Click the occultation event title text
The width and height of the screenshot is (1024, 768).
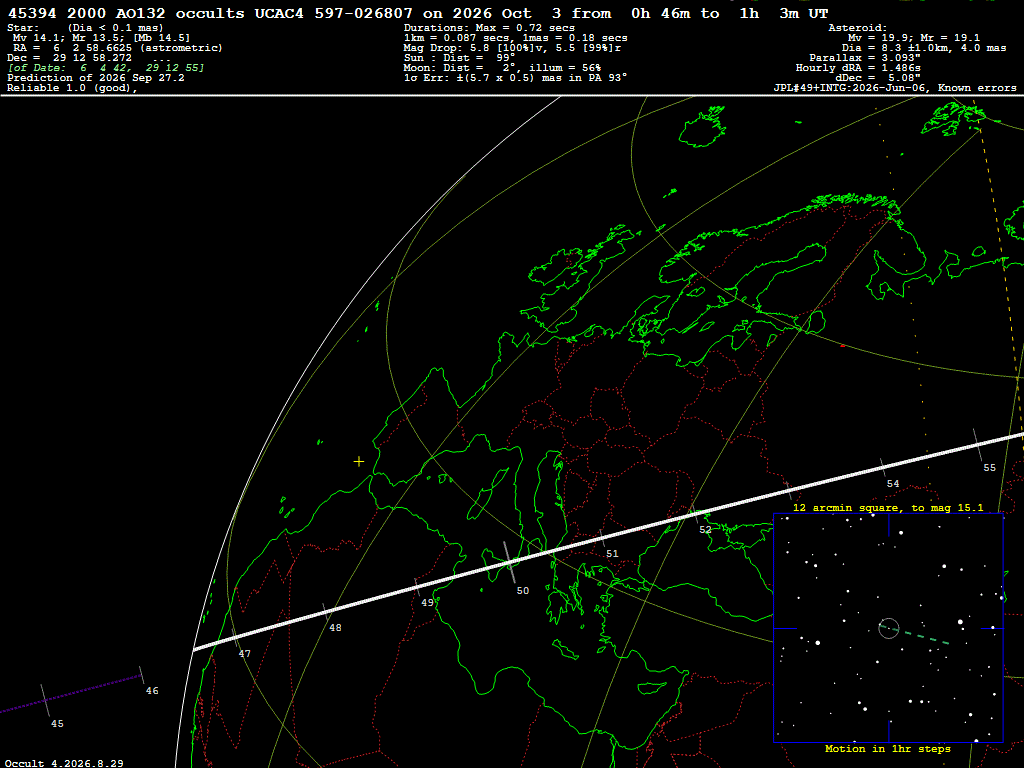tap(418, 13)
